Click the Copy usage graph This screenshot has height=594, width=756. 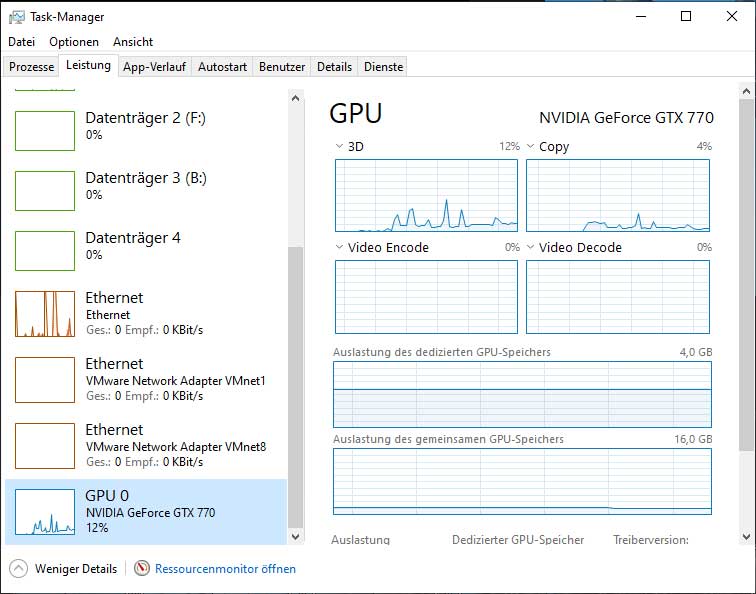click(618, 196)
